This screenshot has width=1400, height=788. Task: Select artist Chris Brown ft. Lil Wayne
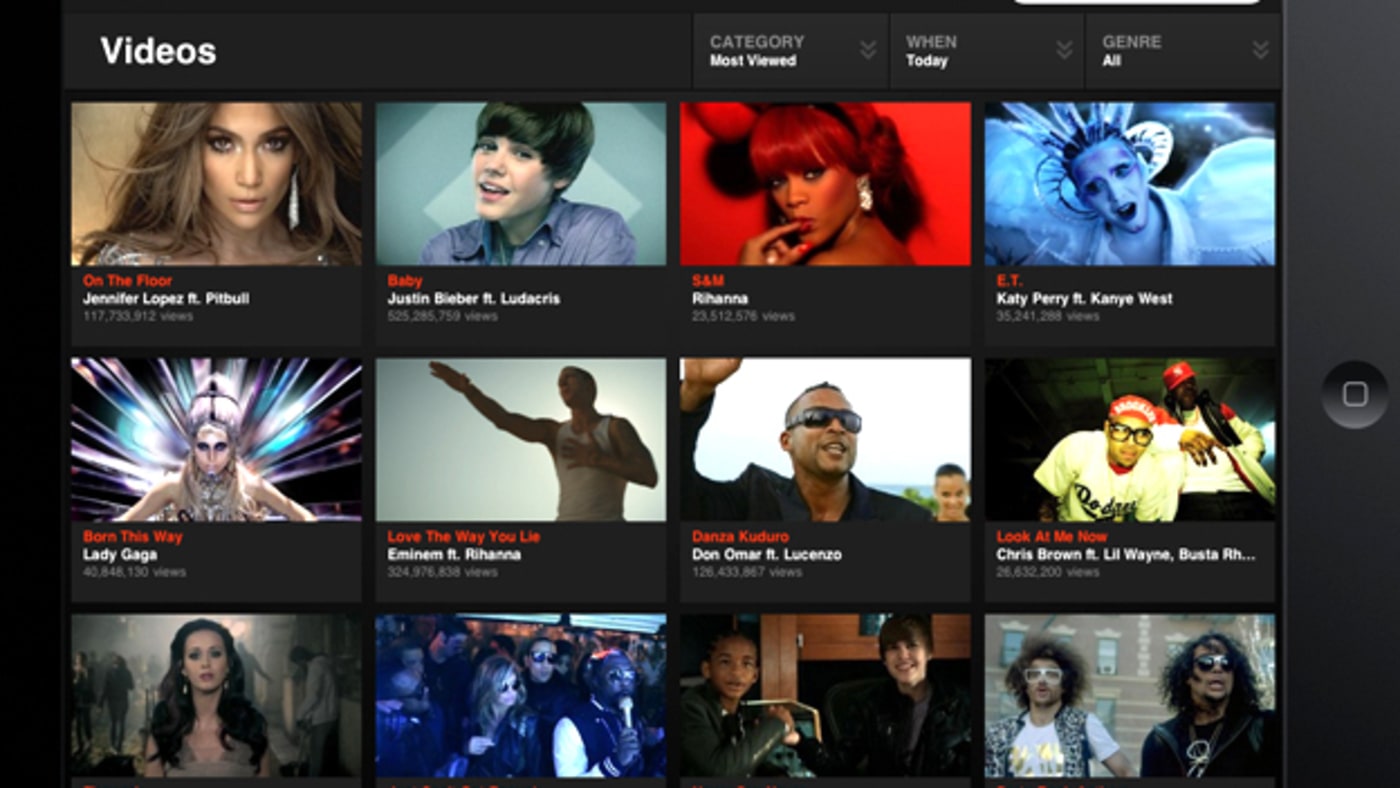pyautogui.click(x=1125, y=554)
